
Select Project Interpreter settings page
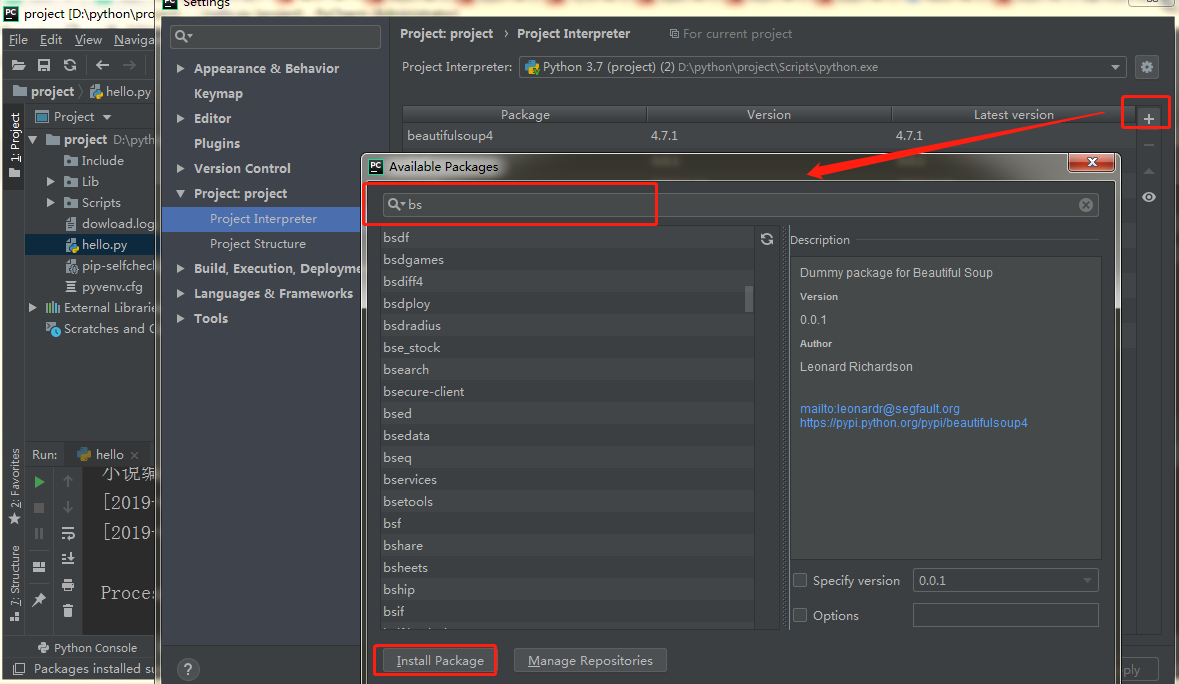coord(262,219)
